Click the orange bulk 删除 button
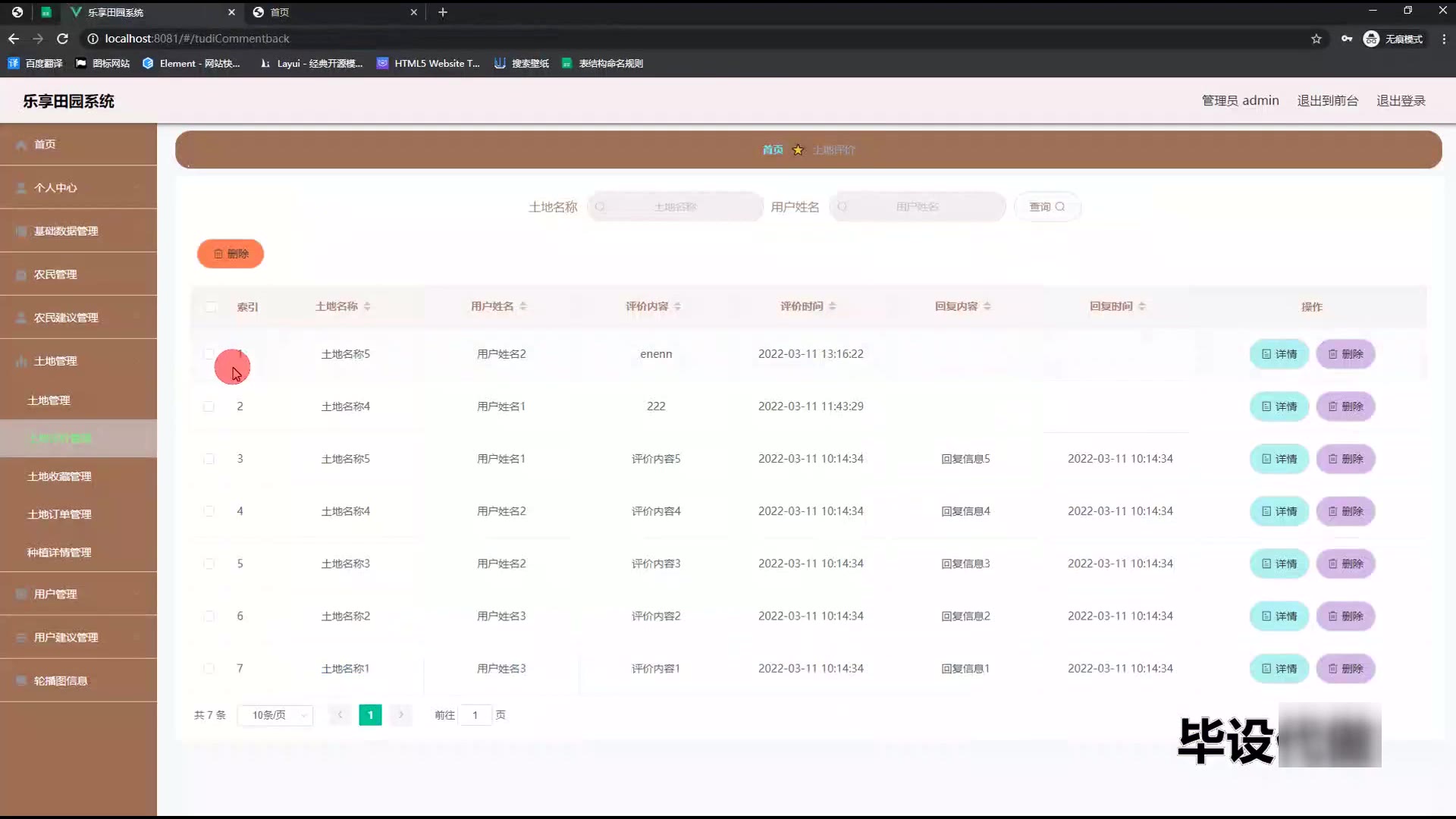1456x819 pixels. pos(231,253)
